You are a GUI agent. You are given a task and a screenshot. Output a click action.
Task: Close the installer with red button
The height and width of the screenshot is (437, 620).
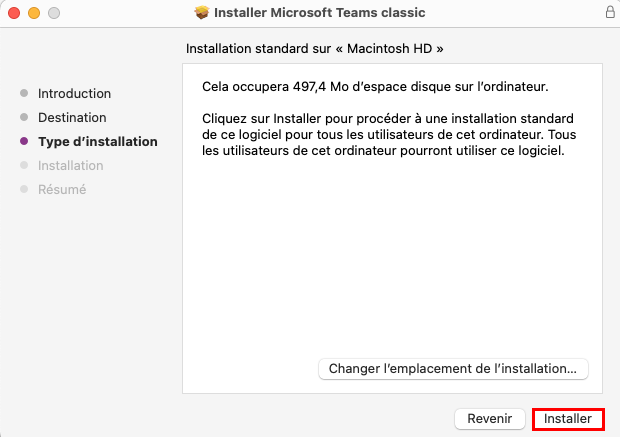14,13
